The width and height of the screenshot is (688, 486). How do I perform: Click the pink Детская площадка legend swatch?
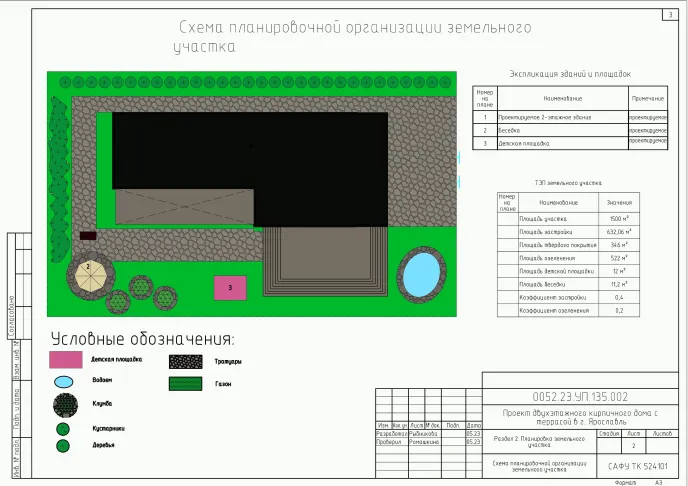click(66, 359)
